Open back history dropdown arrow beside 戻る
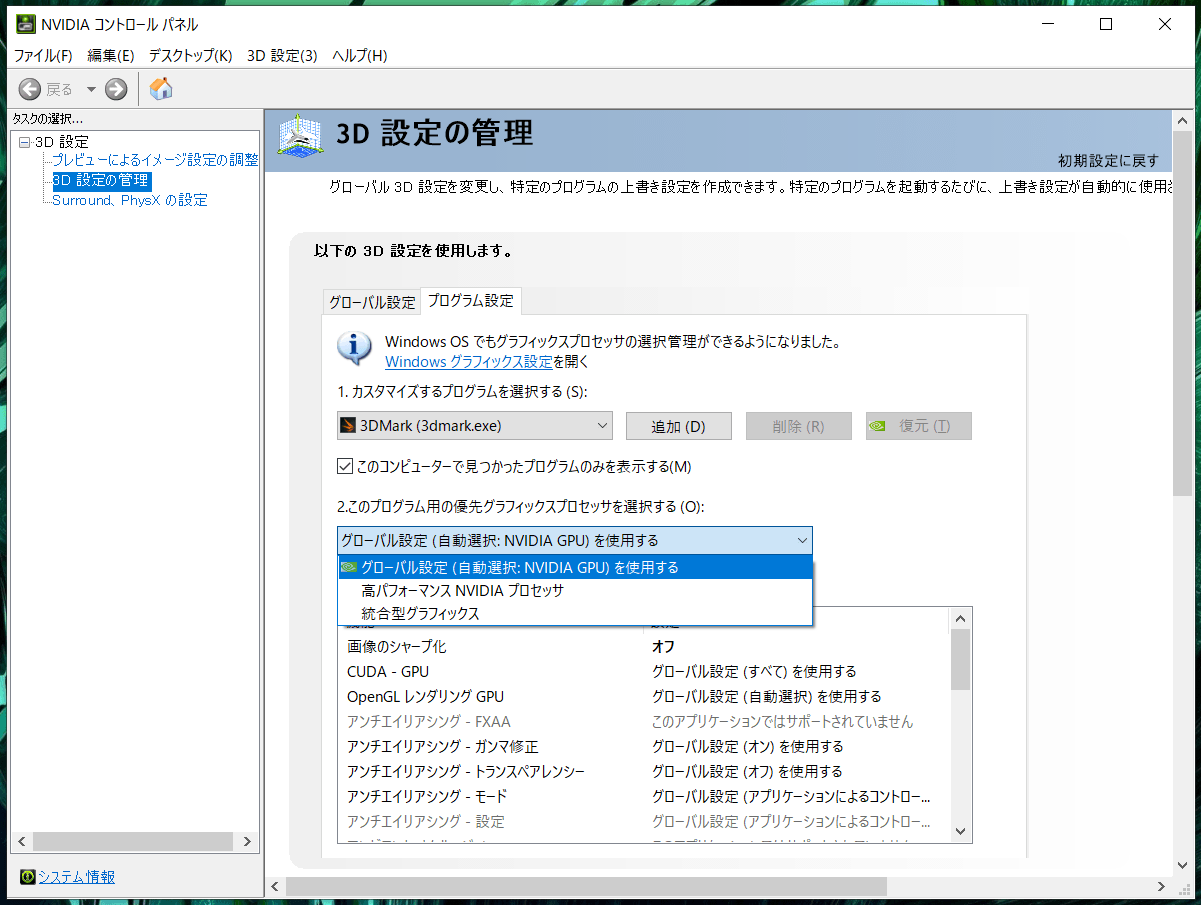This screenshot has height=905, width=1201. 91,89
